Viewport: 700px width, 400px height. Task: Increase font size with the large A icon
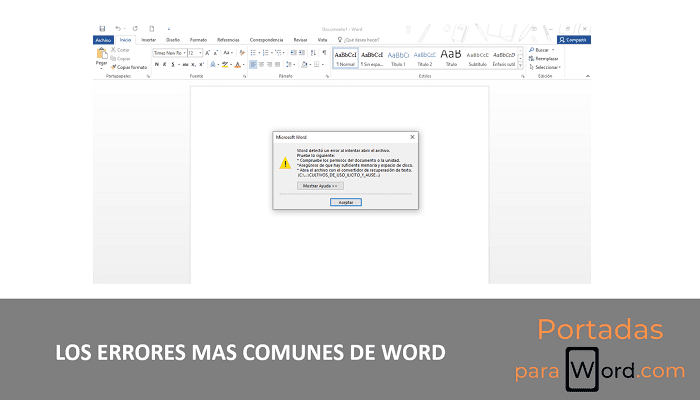[x=207, y=53]
